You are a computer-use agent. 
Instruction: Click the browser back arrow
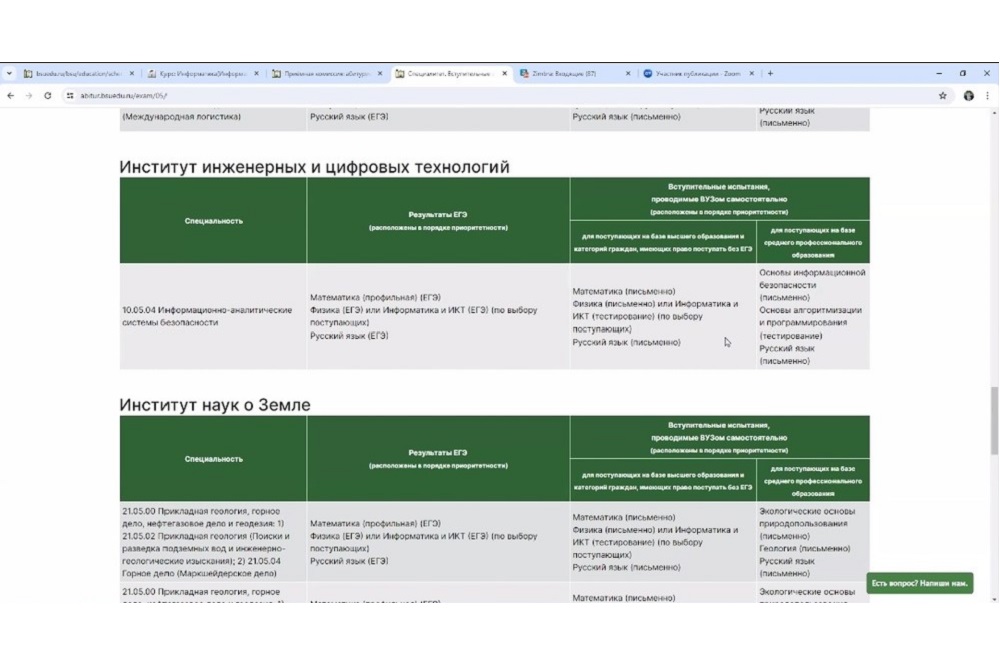click(x=10, y=96)
